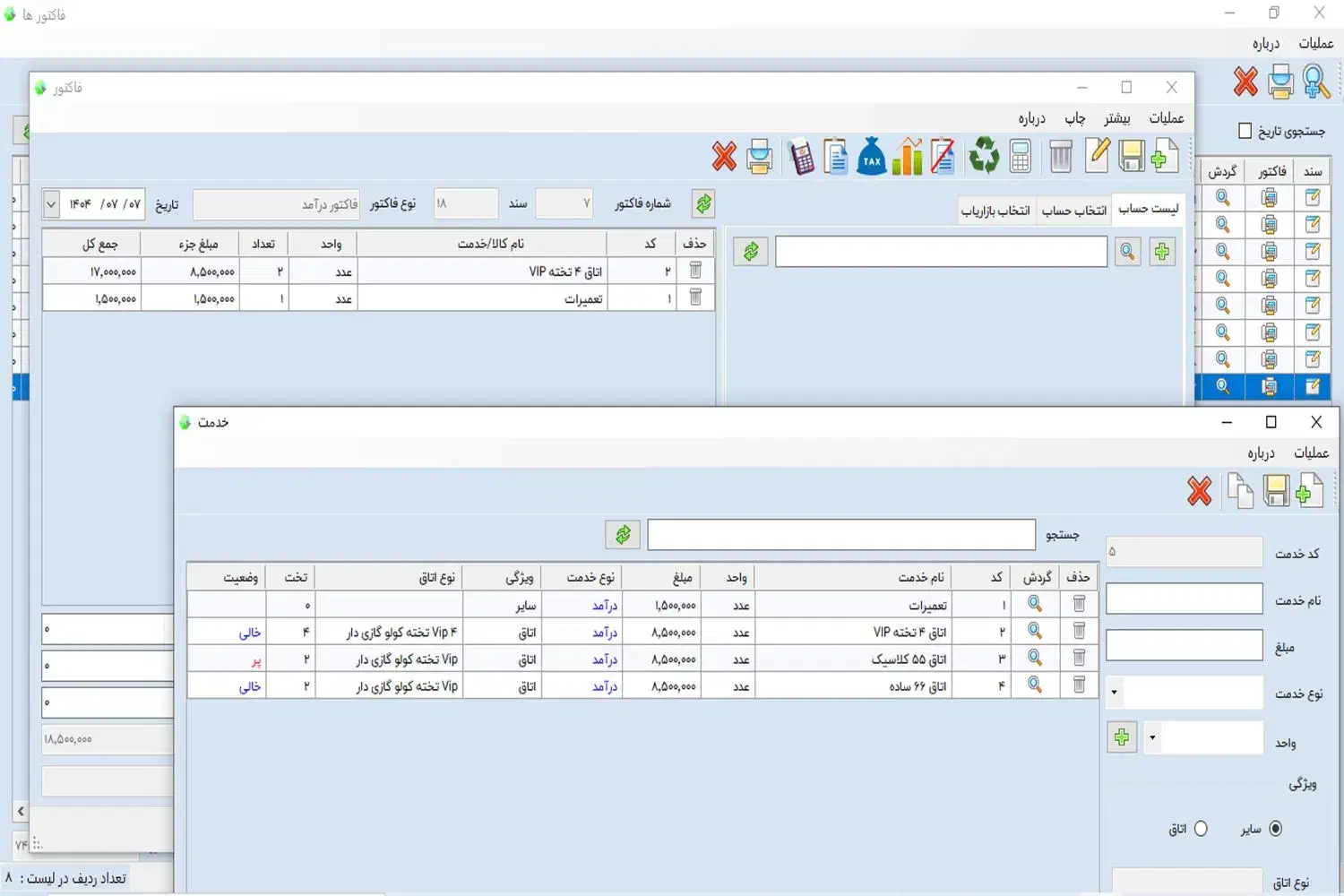Select the سایر radio button

(x=1276, y=829)
